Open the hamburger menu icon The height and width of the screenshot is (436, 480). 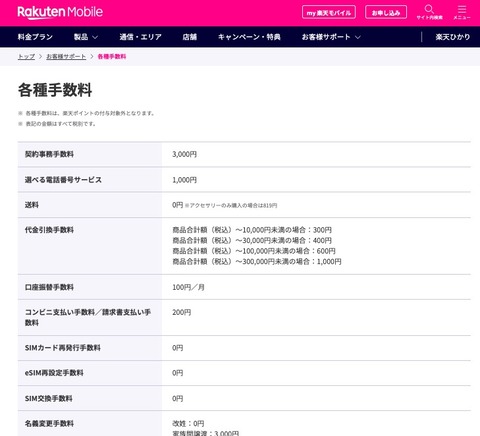[x=462, y=9]
